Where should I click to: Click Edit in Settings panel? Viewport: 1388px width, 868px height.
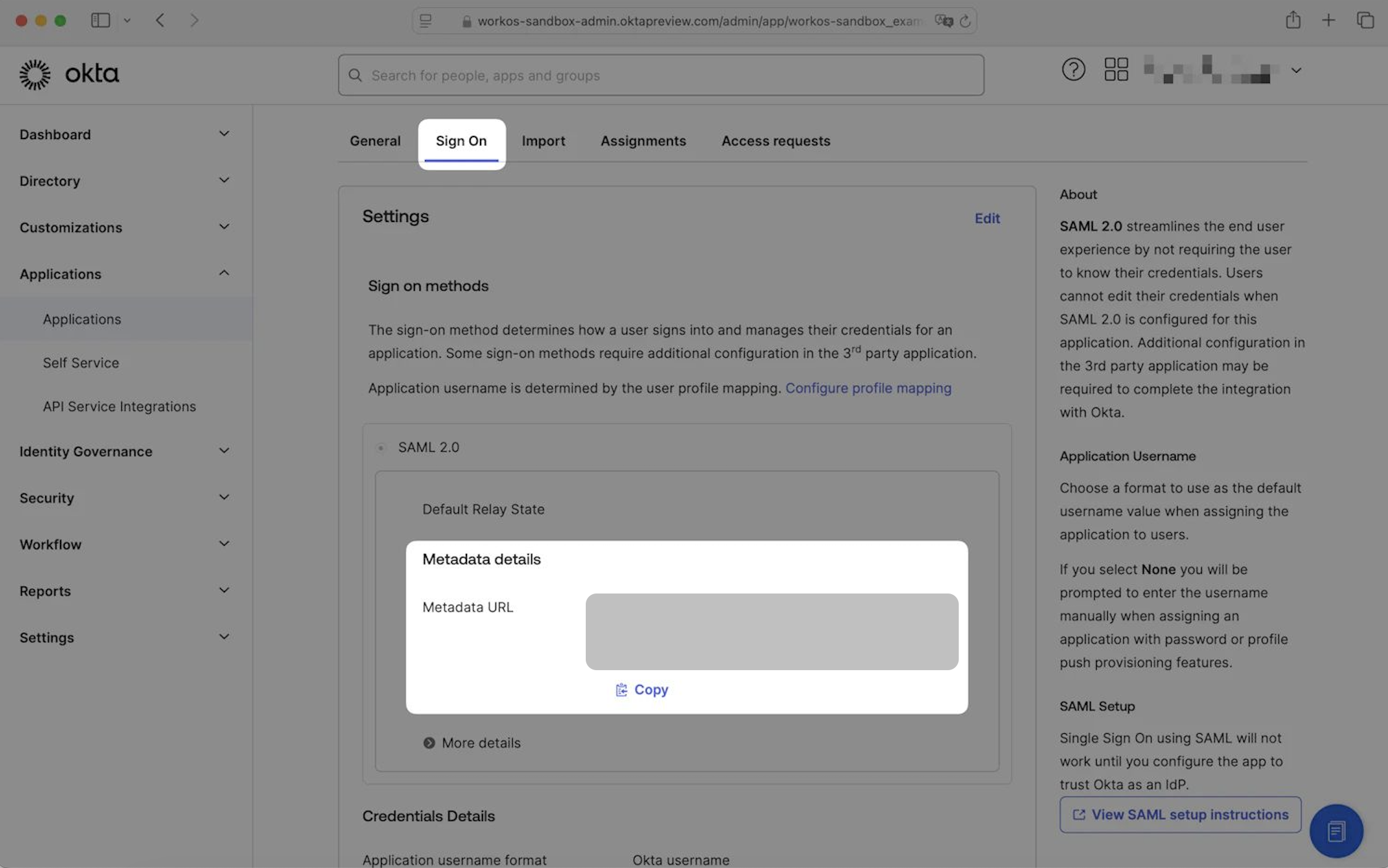click(x=987, y=218)
